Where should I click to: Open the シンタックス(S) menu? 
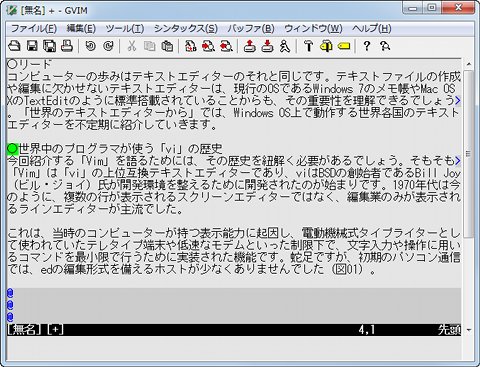tap(186, 29)
